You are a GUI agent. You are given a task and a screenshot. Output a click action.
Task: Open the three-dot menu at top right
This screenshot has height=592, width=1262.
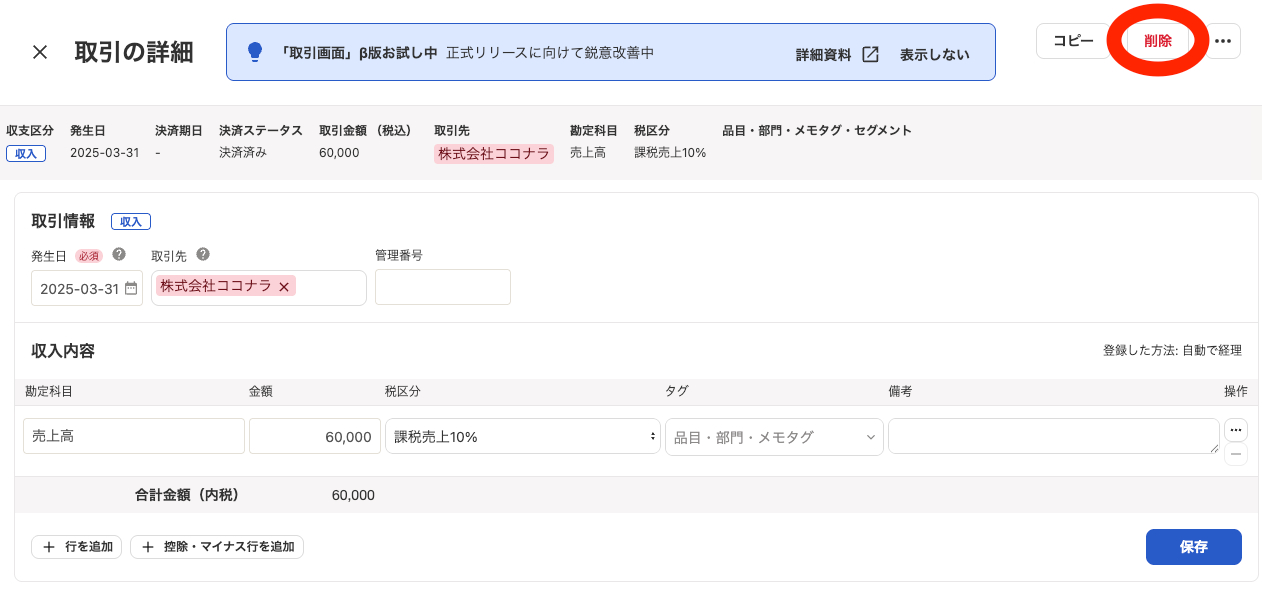[1222, 40]
